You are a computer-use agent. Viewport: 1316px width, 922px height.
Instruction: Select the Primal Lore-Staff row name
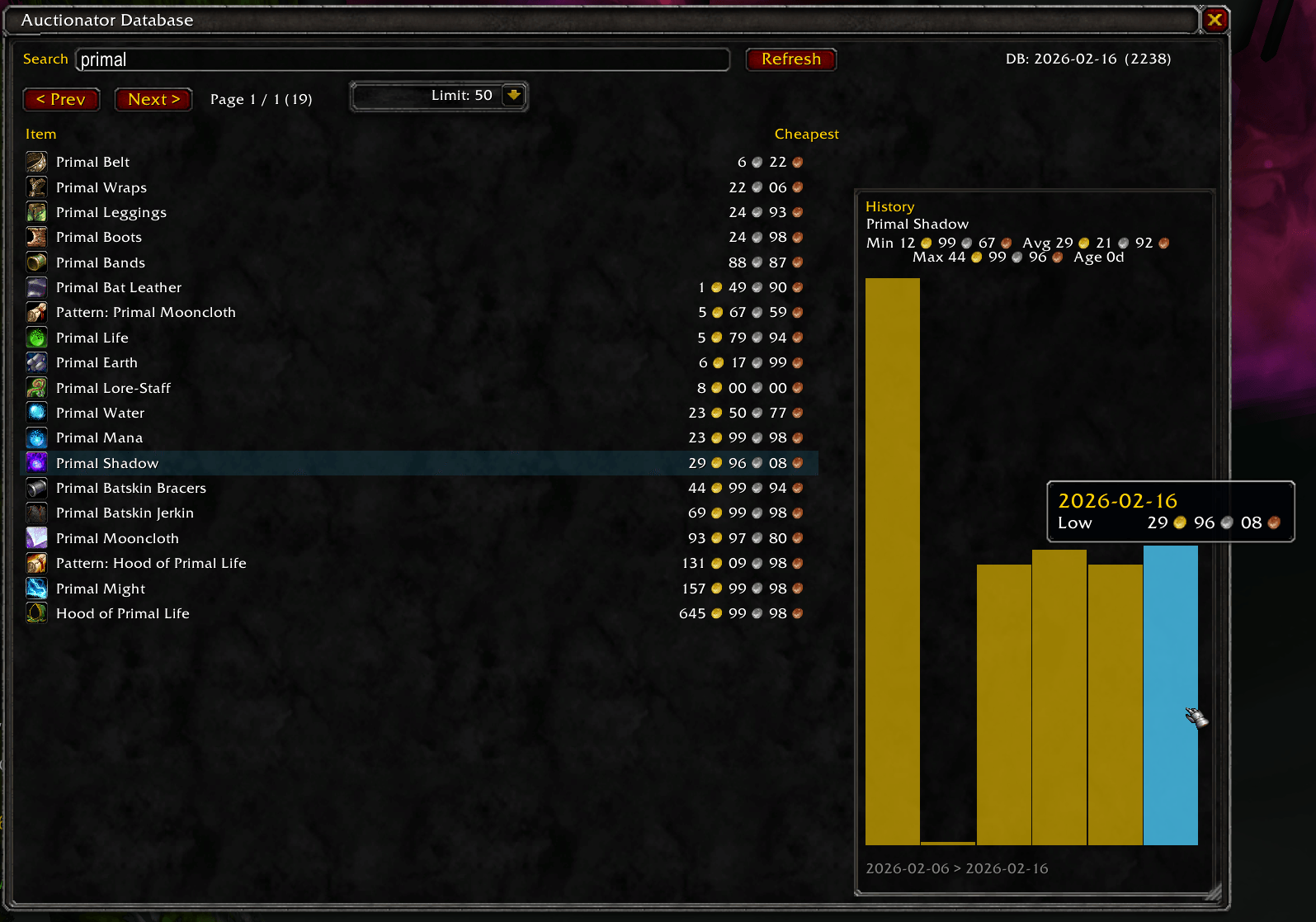pyautogui.click(x=113, y=388)
